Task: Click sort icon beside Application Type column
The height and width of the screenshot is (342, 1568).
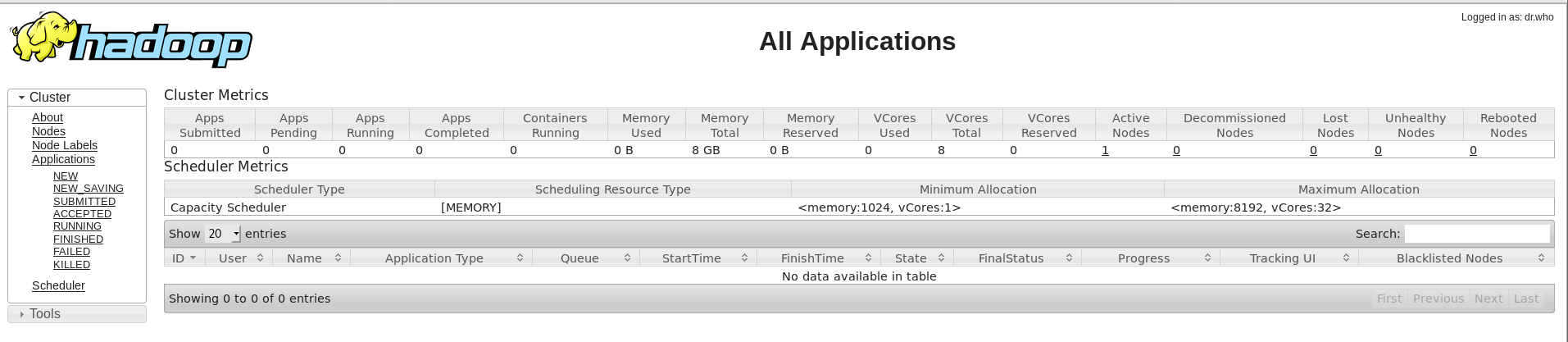Action: click(x=520, y=258)
